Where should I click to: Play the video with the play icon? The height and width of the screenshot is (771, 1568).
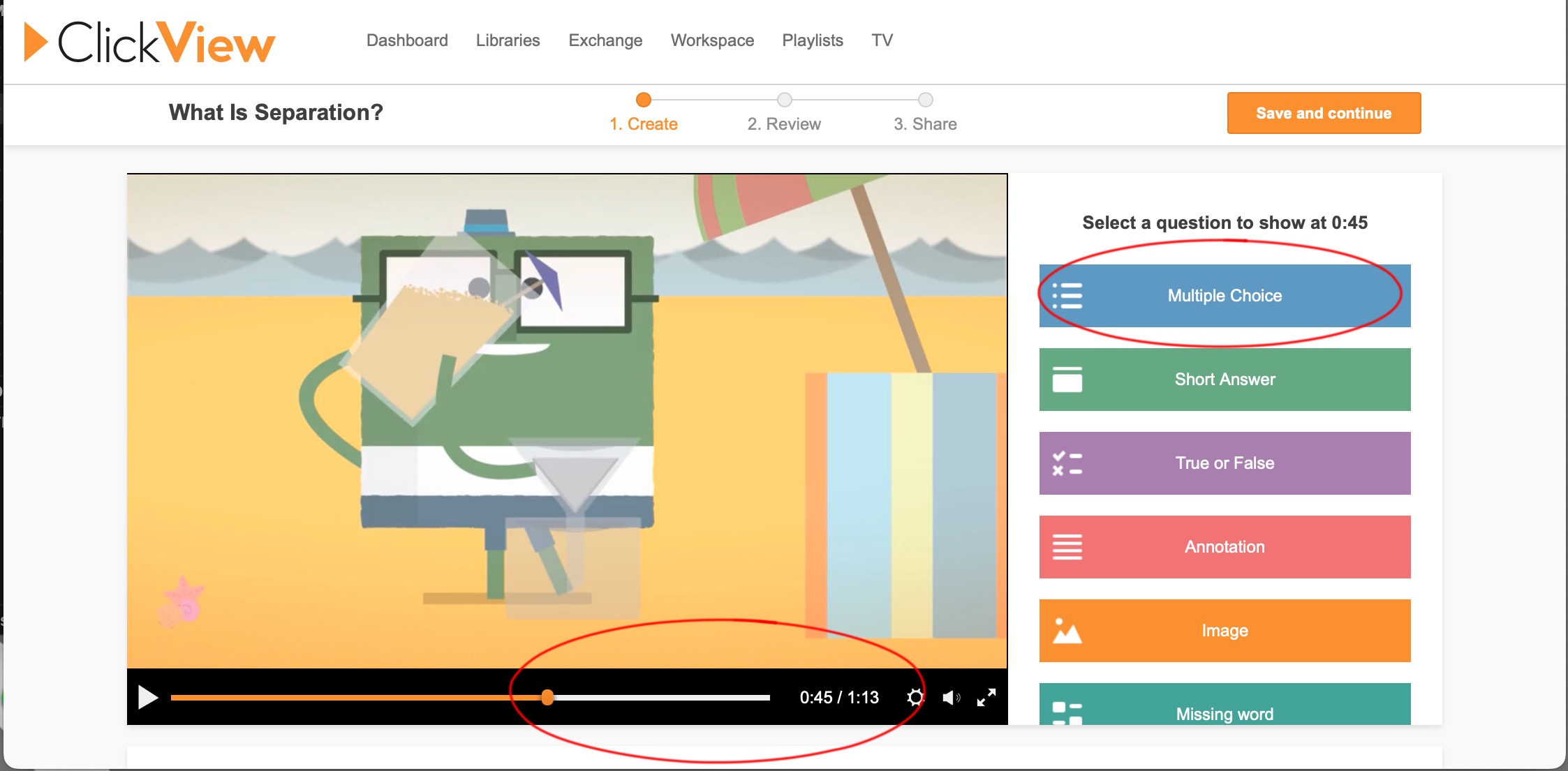click(x=147, y=697)
